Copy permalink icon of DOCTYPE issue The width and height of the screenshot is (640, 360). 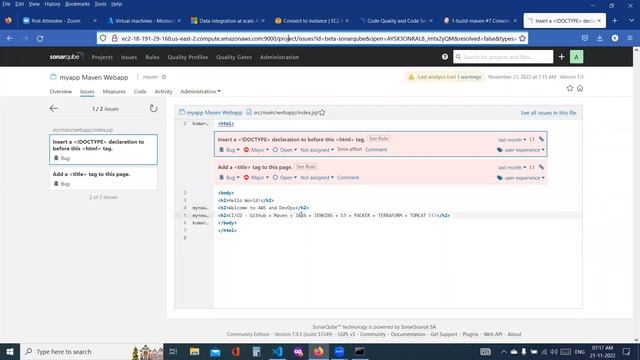[541, 139]
